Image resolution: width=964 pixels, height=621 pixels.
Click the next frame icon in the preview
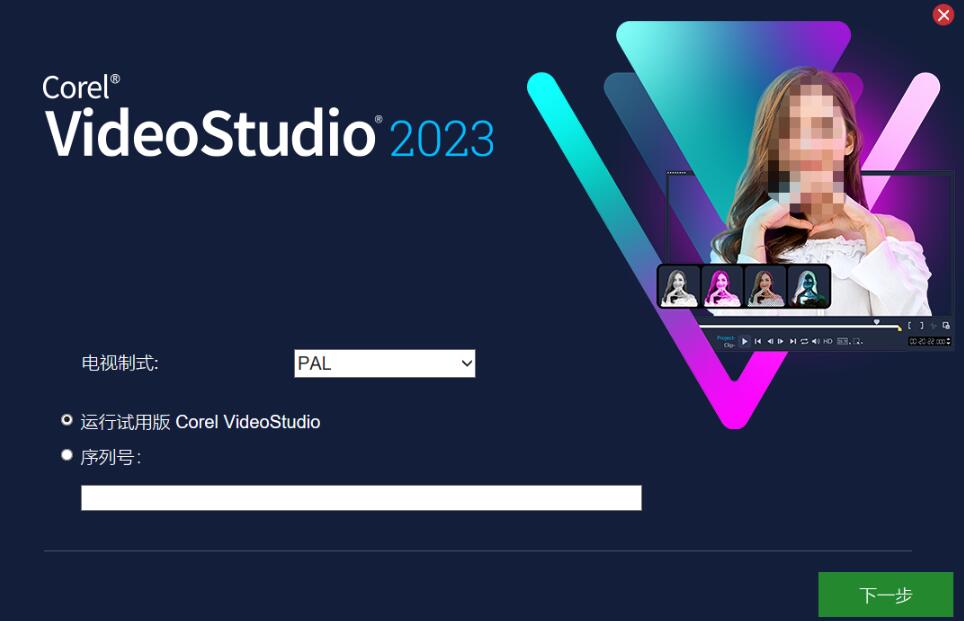pyautogui.click(x=781, y=341)
